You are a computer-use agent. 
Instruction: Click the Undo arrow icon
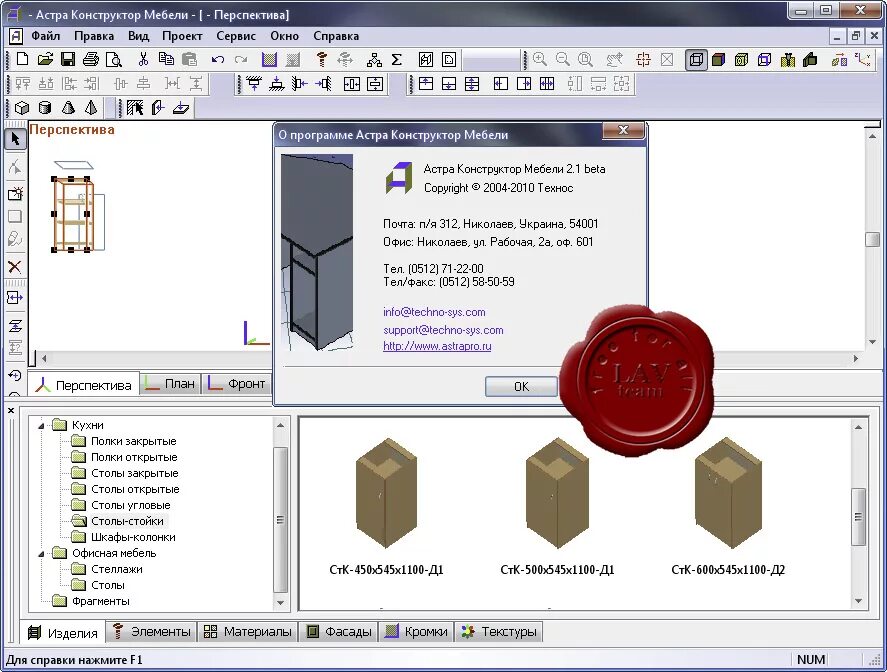218,59
